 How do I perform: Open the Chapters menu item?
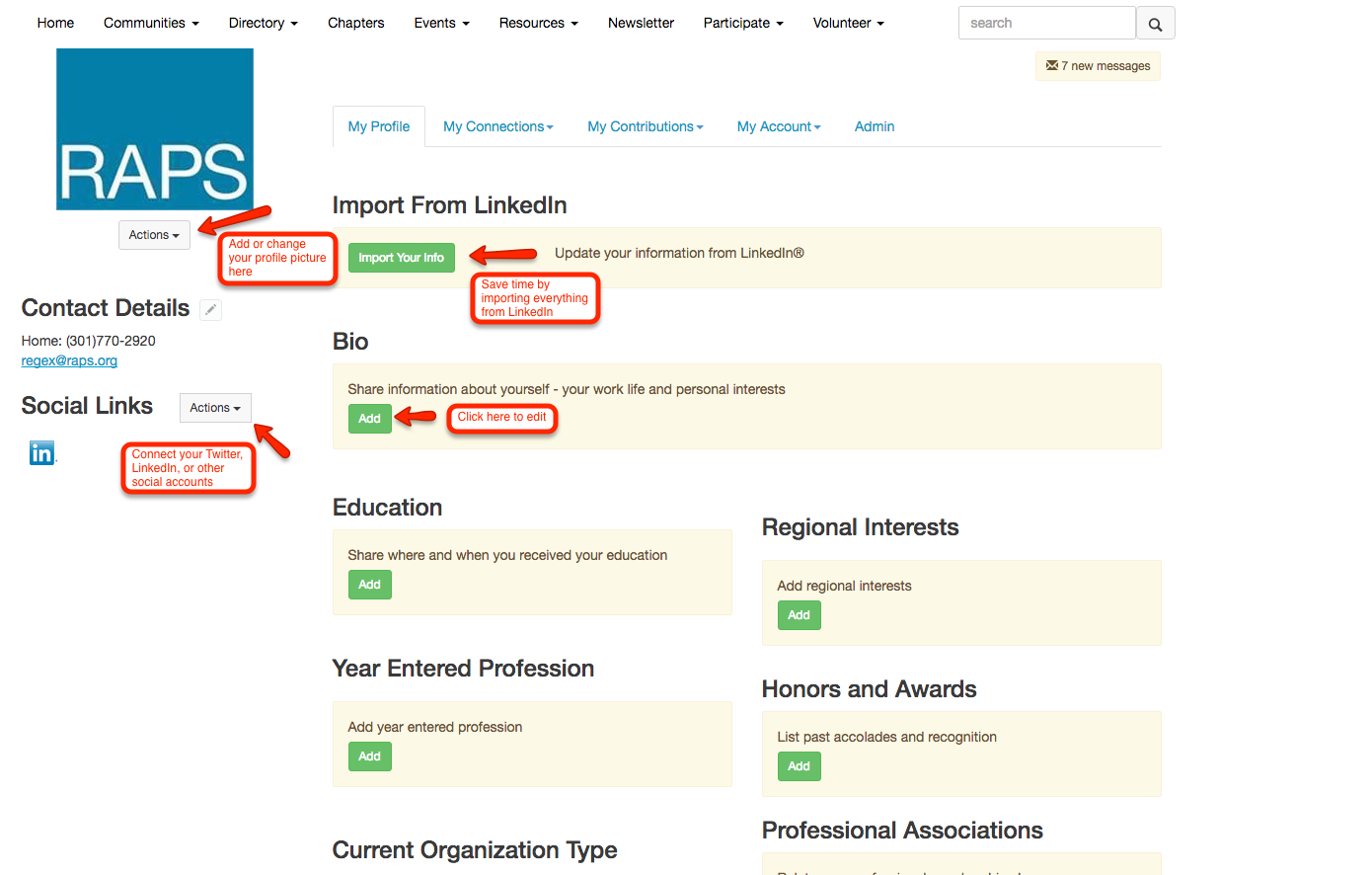(x=356, y=23)
